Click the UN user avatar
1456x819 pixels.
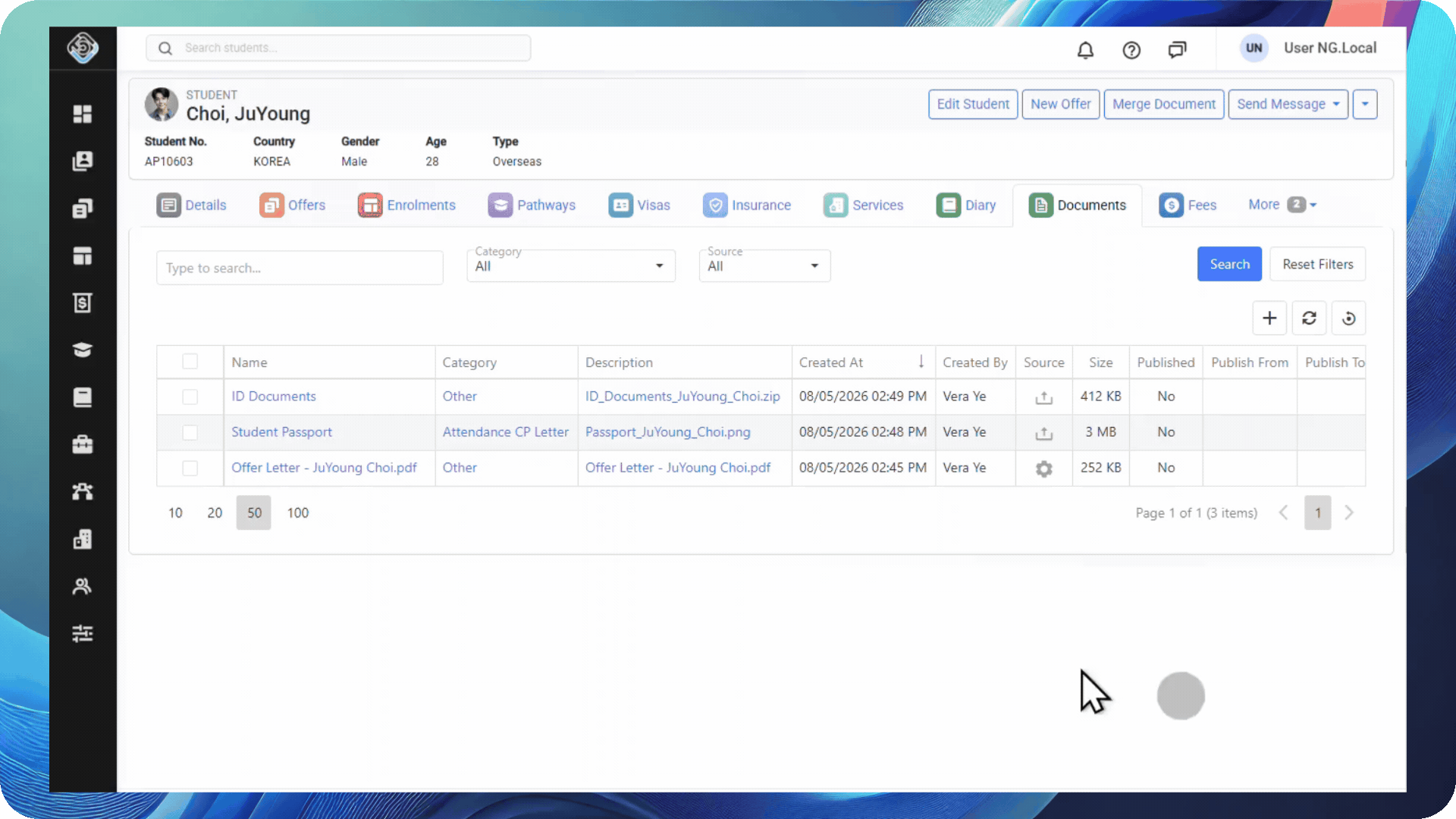point(1254,48)
